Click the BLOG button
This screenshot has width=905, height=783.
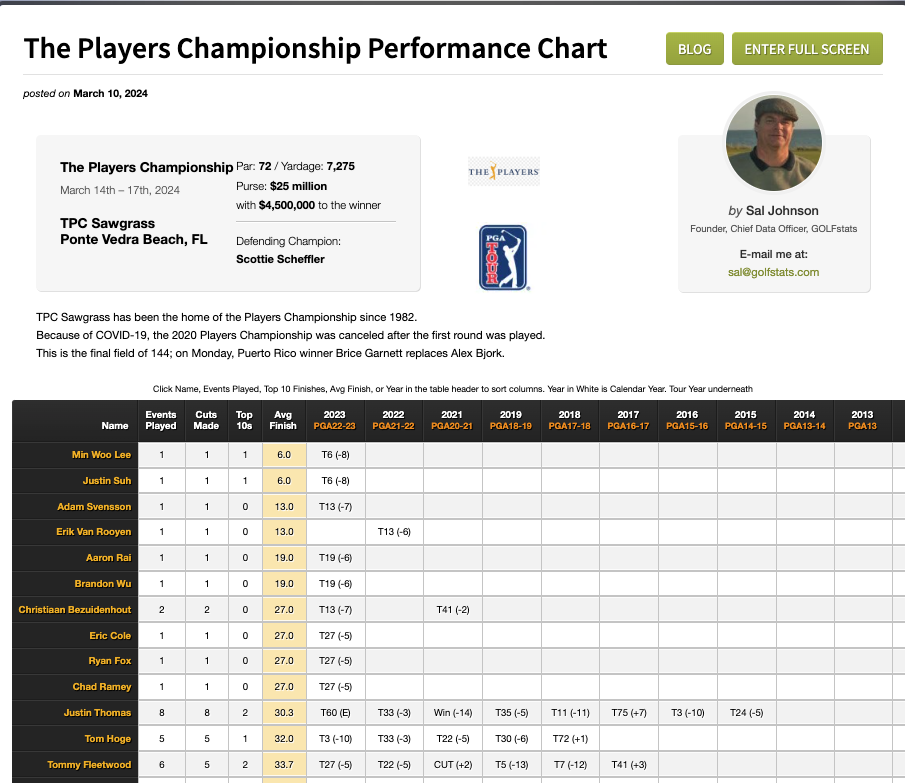tap(694, 49)
